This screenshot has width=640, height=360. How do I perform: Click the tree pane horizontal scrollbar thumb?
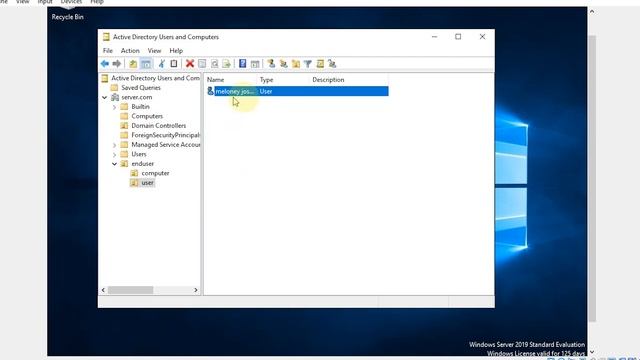130,290
